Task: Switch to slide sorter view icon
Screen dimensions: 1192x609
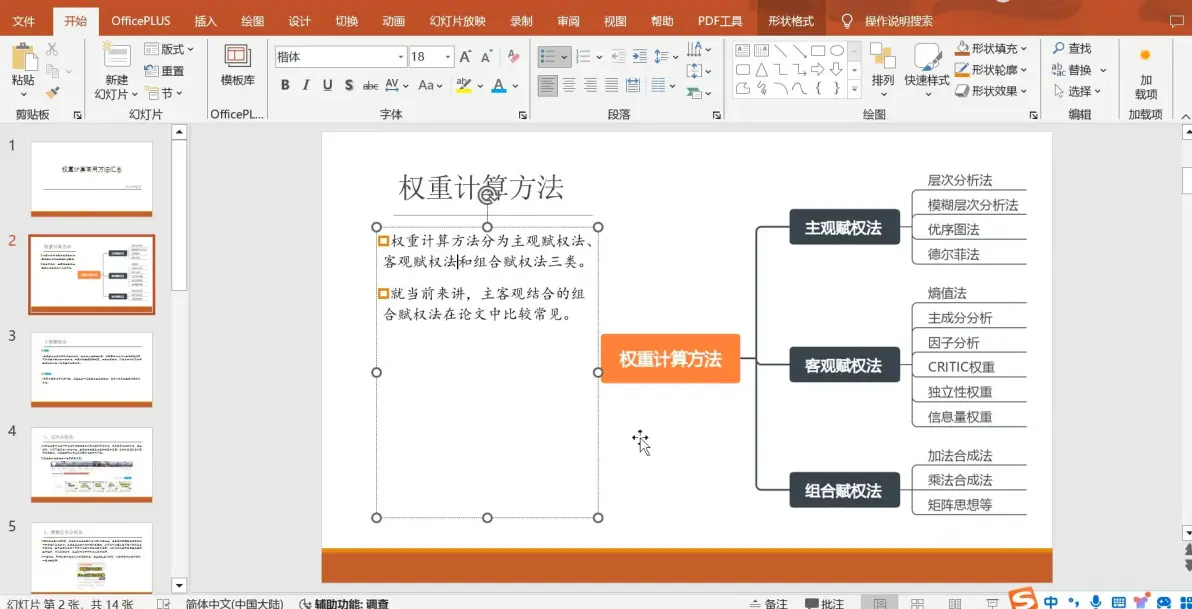Action: tap(918, 604)
